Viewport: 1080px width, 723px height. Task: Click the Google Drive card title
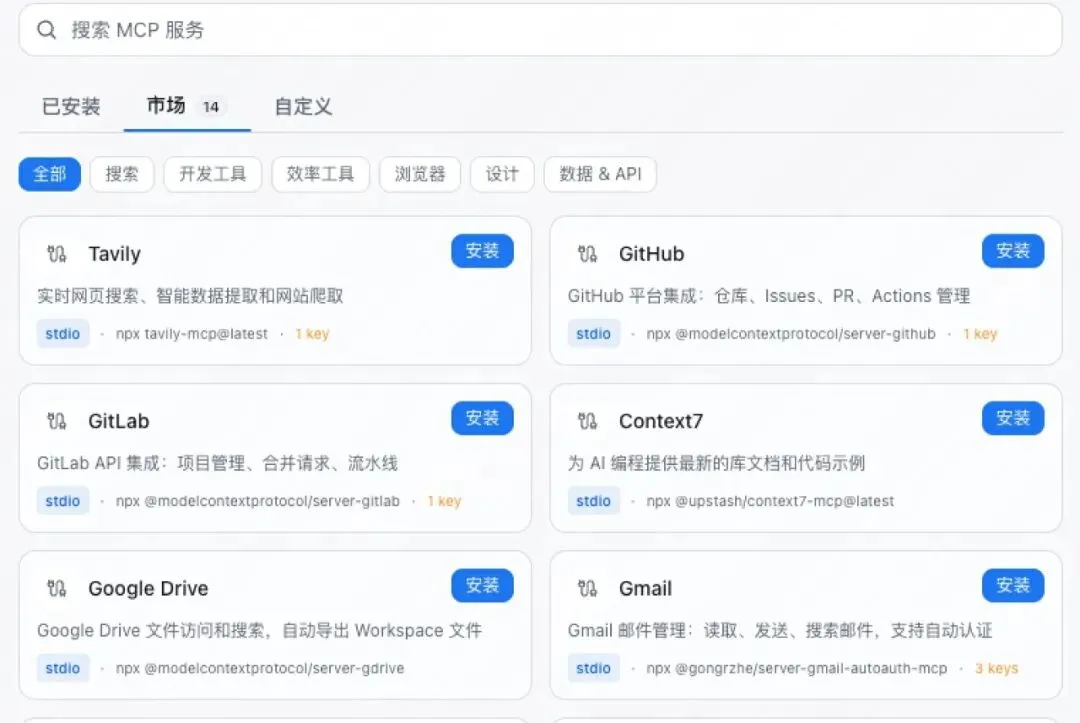(x=148, y=588)
